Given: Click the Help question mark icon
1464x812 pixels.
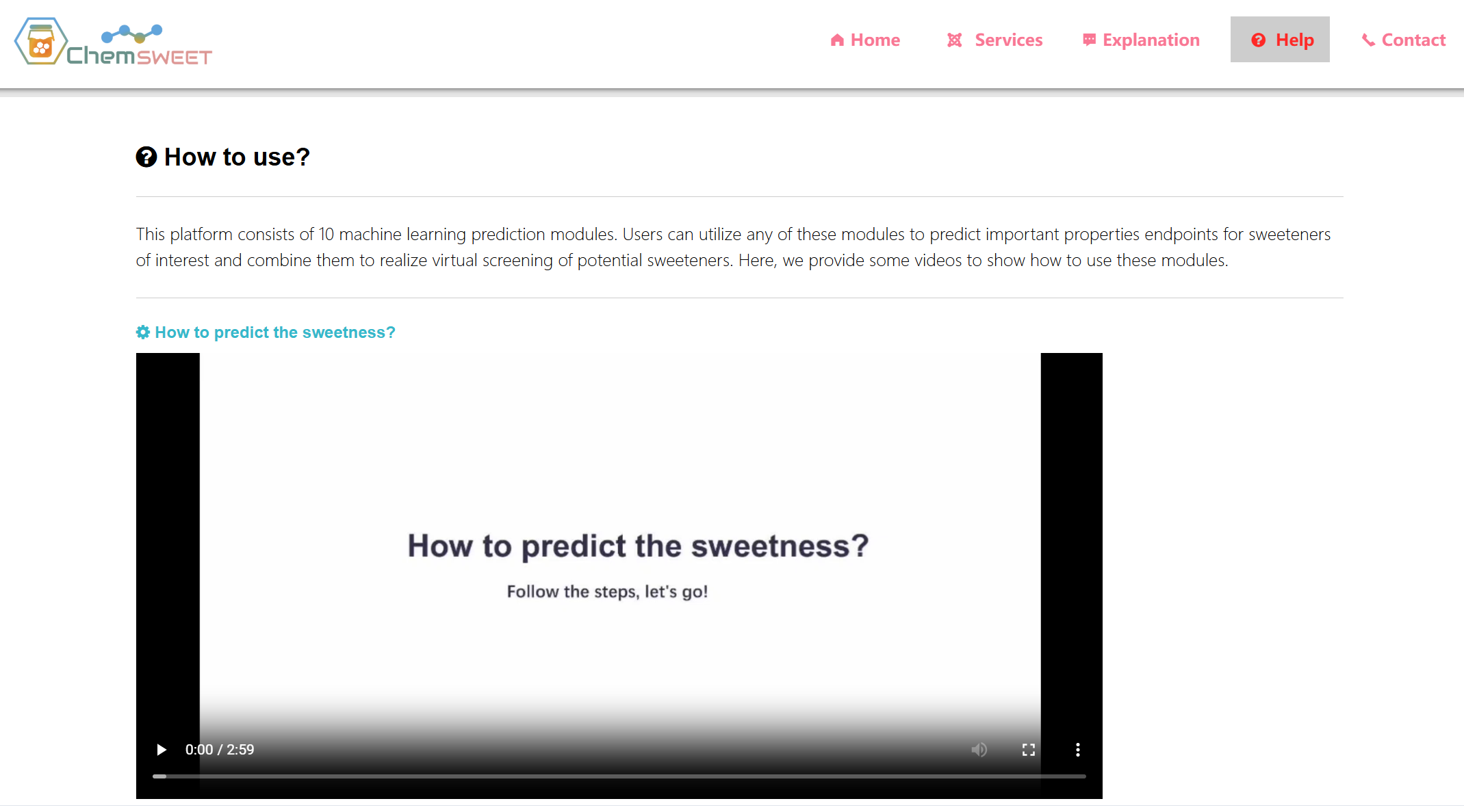Looking at the screenshot, I should point(1258,40).
